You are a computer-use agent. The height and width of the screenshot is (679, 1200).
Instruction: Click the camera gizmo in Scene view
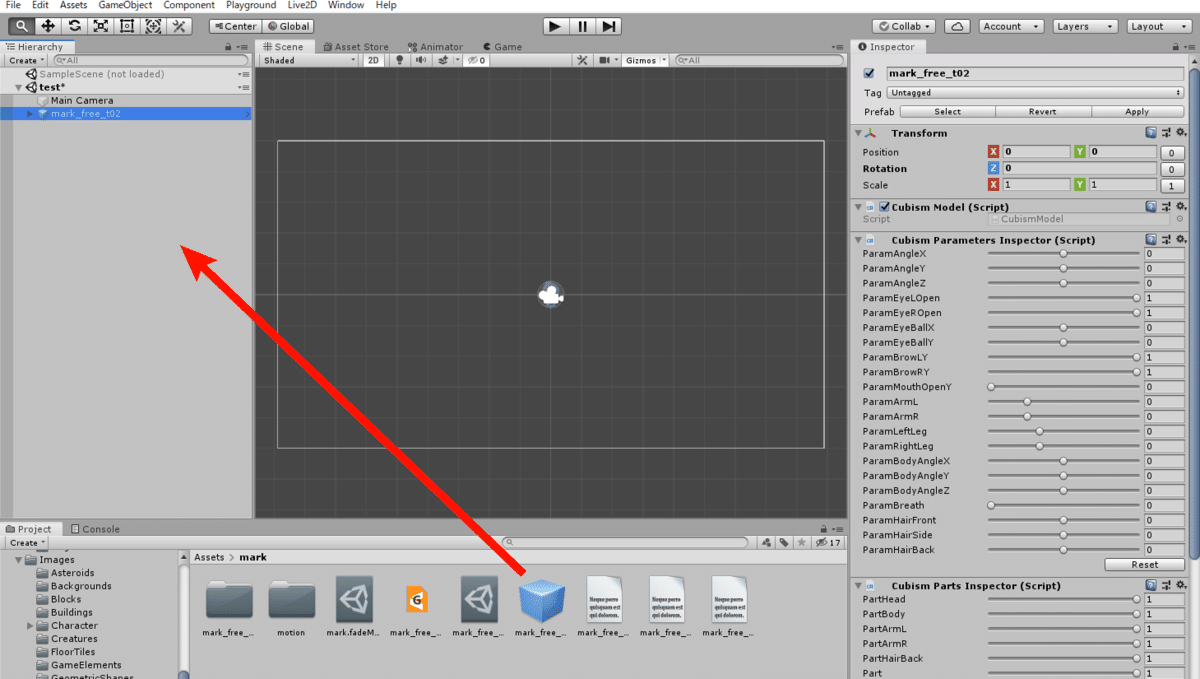pyautogui.click(x=550, y=295)
